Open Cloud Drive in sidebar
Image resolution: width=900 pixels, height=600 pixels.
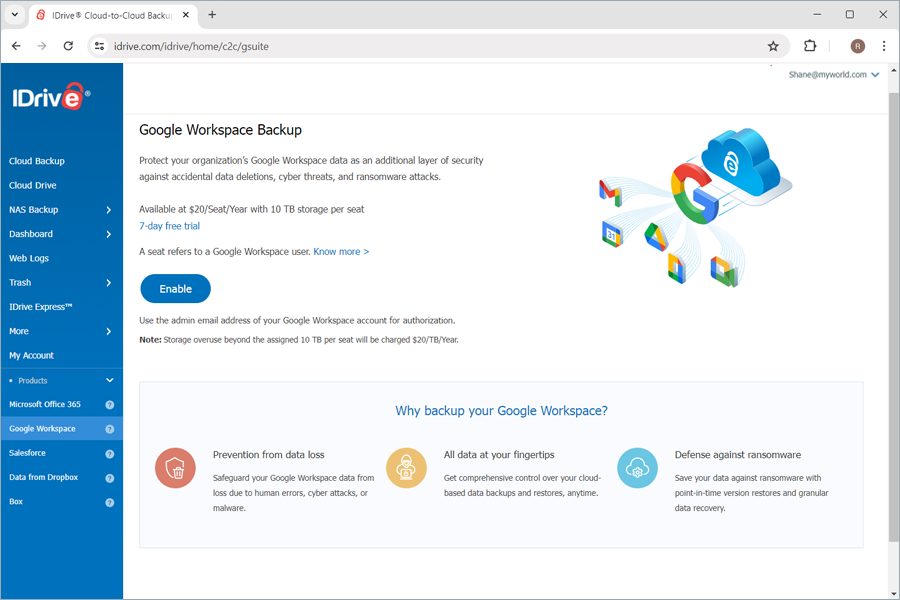33,185
